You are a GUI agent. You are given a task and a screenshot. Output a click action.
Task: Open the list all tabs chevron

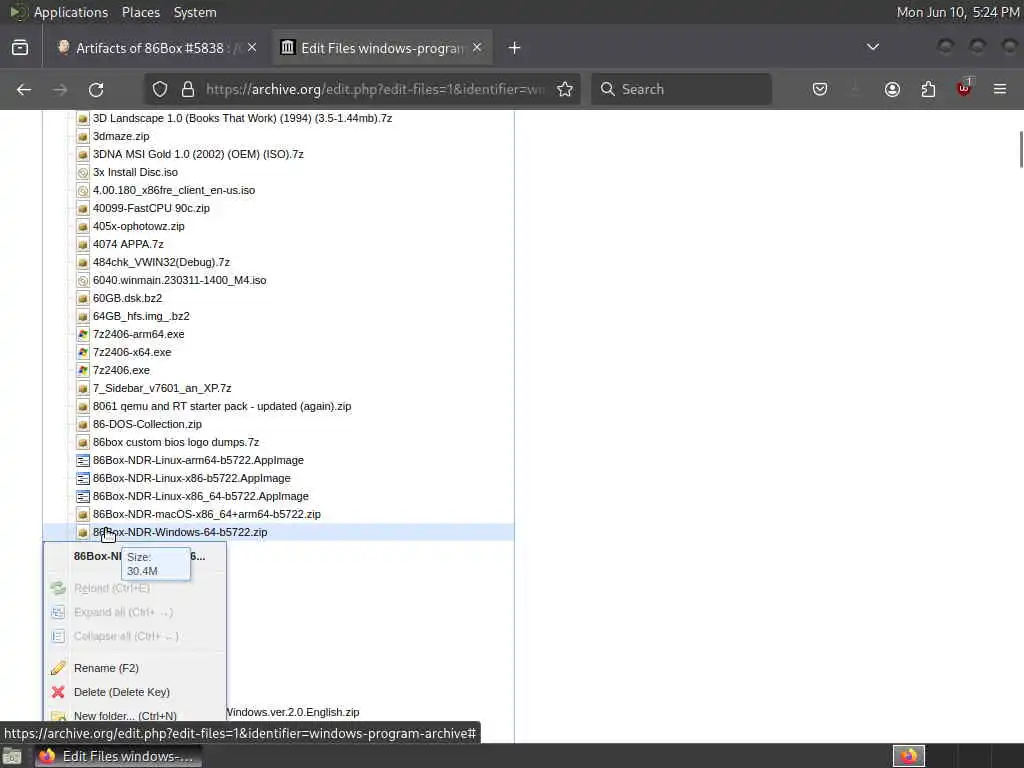click(872, 47)
